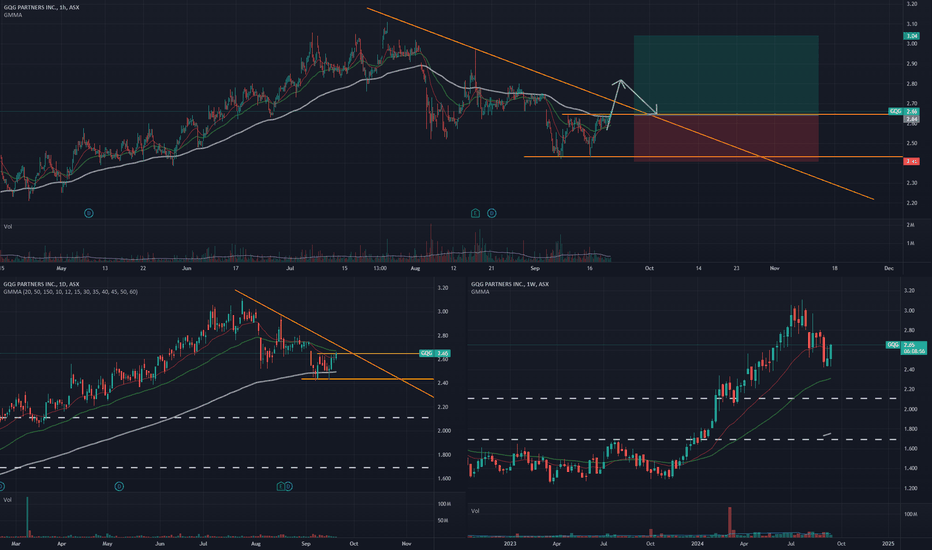Click '2.20' on the 1h chart price axis
Image resolution: width=932 pixels, height=550 pixels.
[911, 203]
